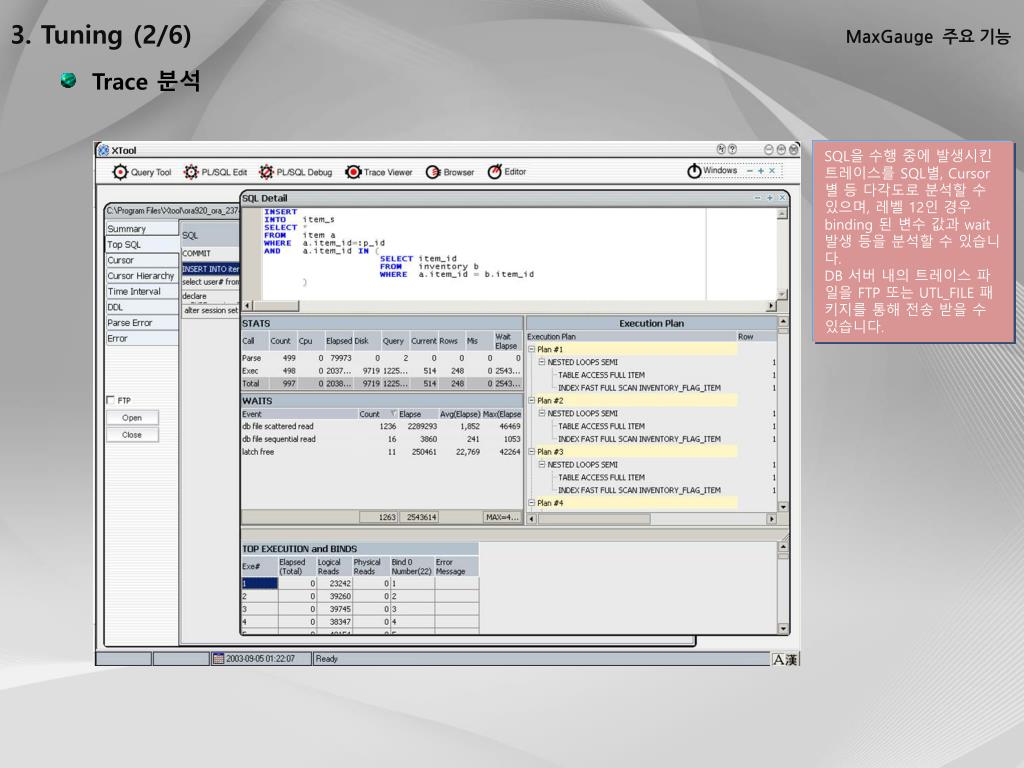Launch PL/SQL Debug
Image resolution: width=1024 pixels, height=768 pixels.
click(295, 172)
